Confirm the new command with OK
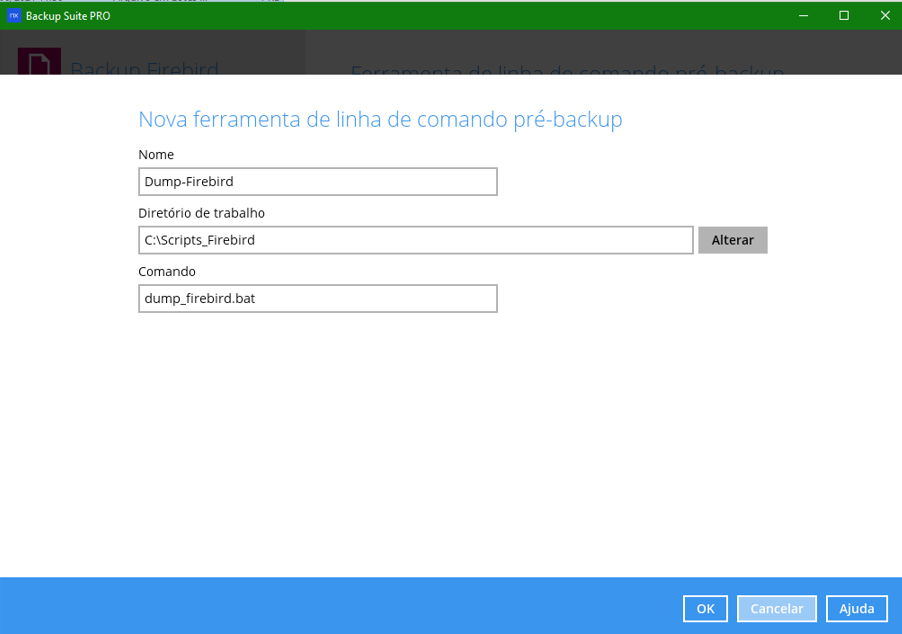 point(705,608)
